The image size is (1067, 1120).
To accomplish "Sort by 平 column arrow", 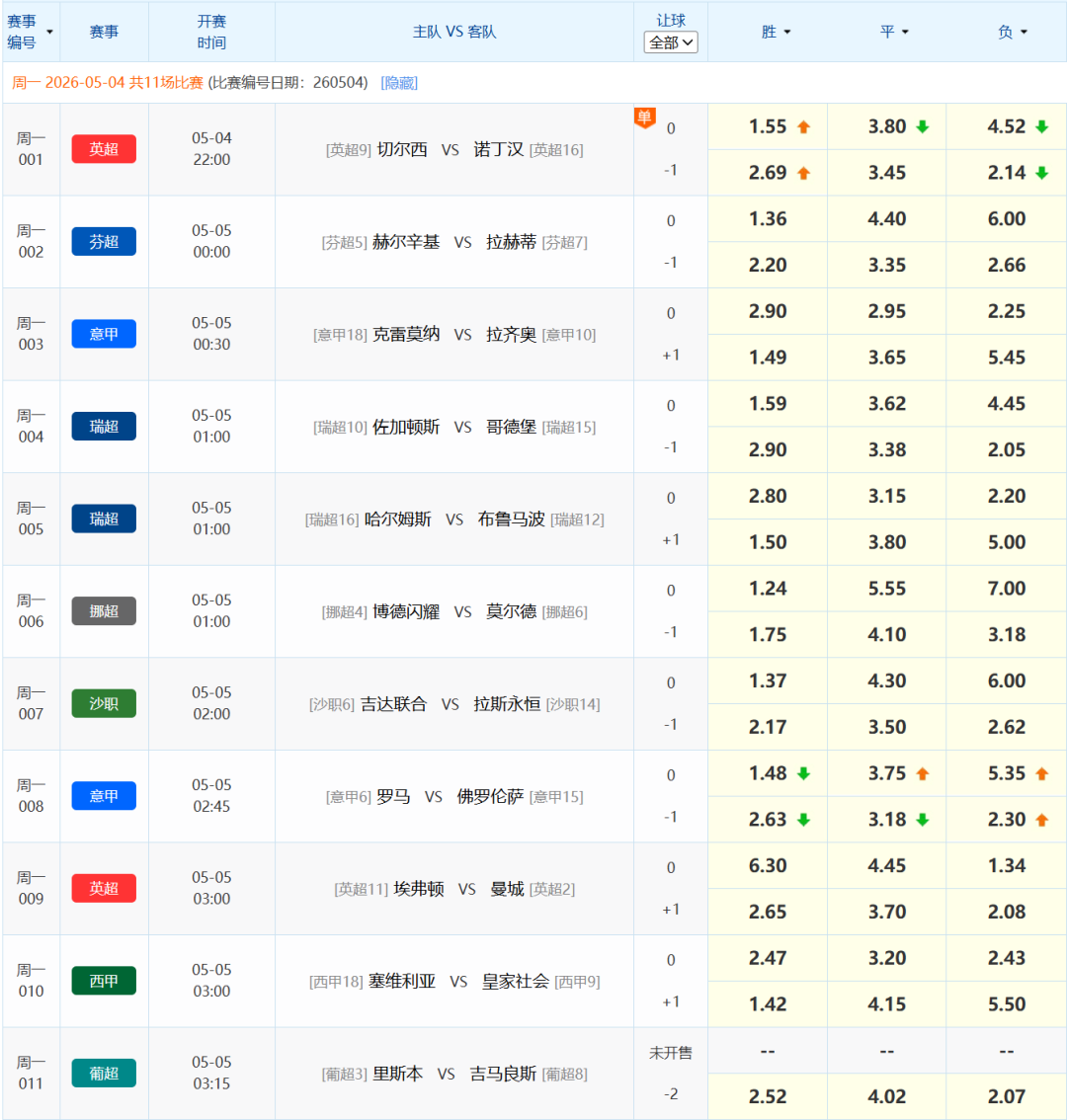I will tap(905, 33).
